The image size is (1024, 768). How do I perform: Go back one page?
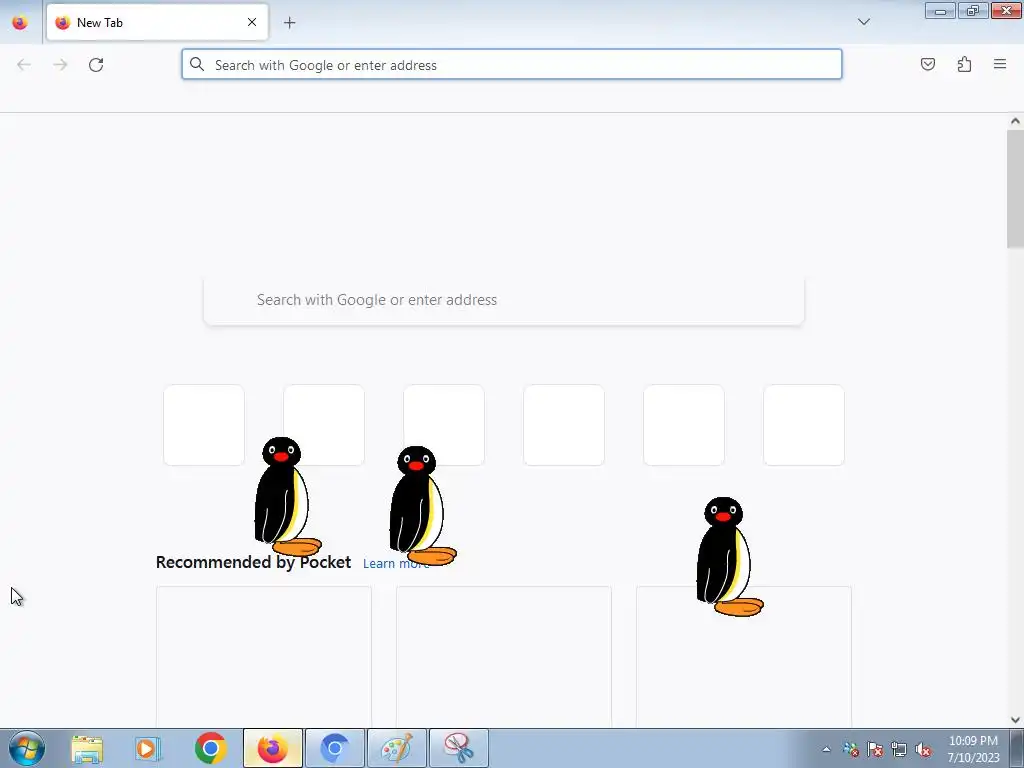click(x=24, y=65)
